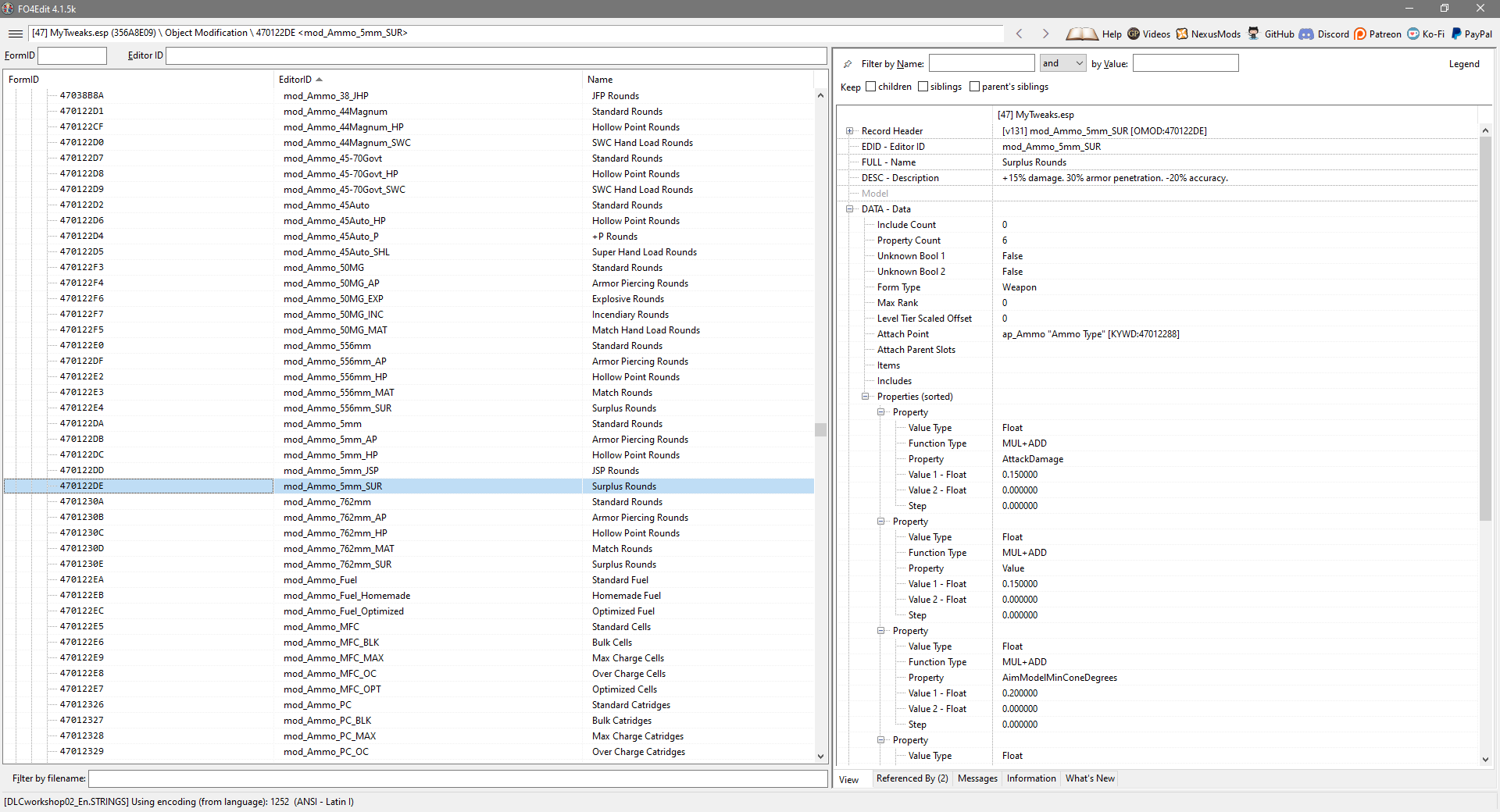Click the FO4Edit app icon in title bar
Screen dimensions: 1500x812
pyautogui.click(x=8, y=9)
